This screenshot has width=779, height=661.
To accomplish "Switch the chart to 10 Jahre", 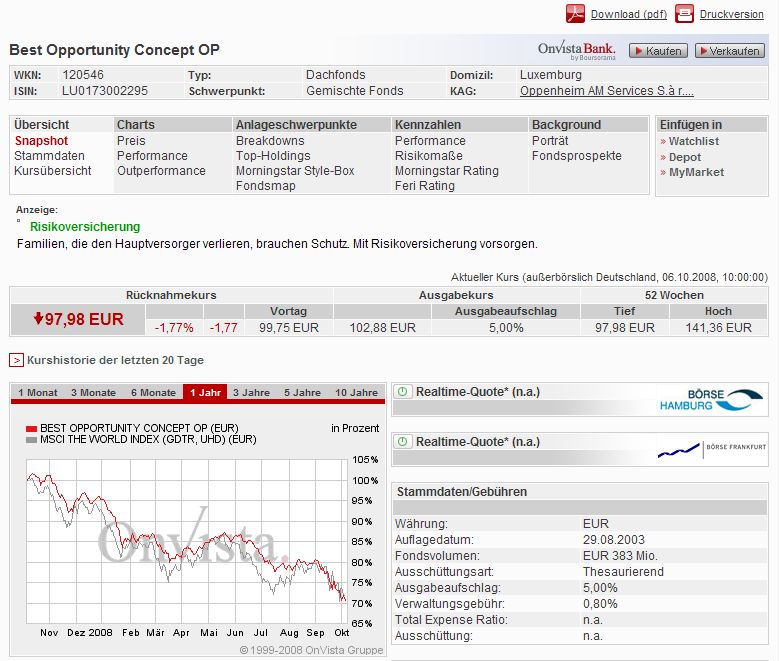I will coord(356,393).
